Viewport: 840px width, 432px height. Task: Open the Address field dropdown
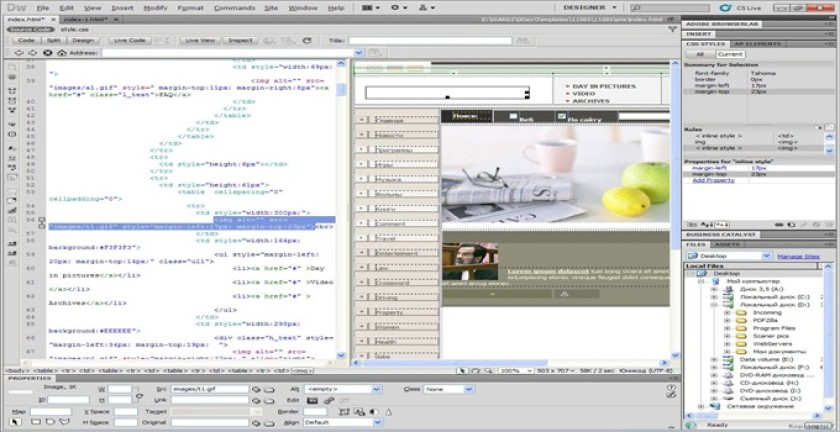pyautogui.click(x=358, y=53)
